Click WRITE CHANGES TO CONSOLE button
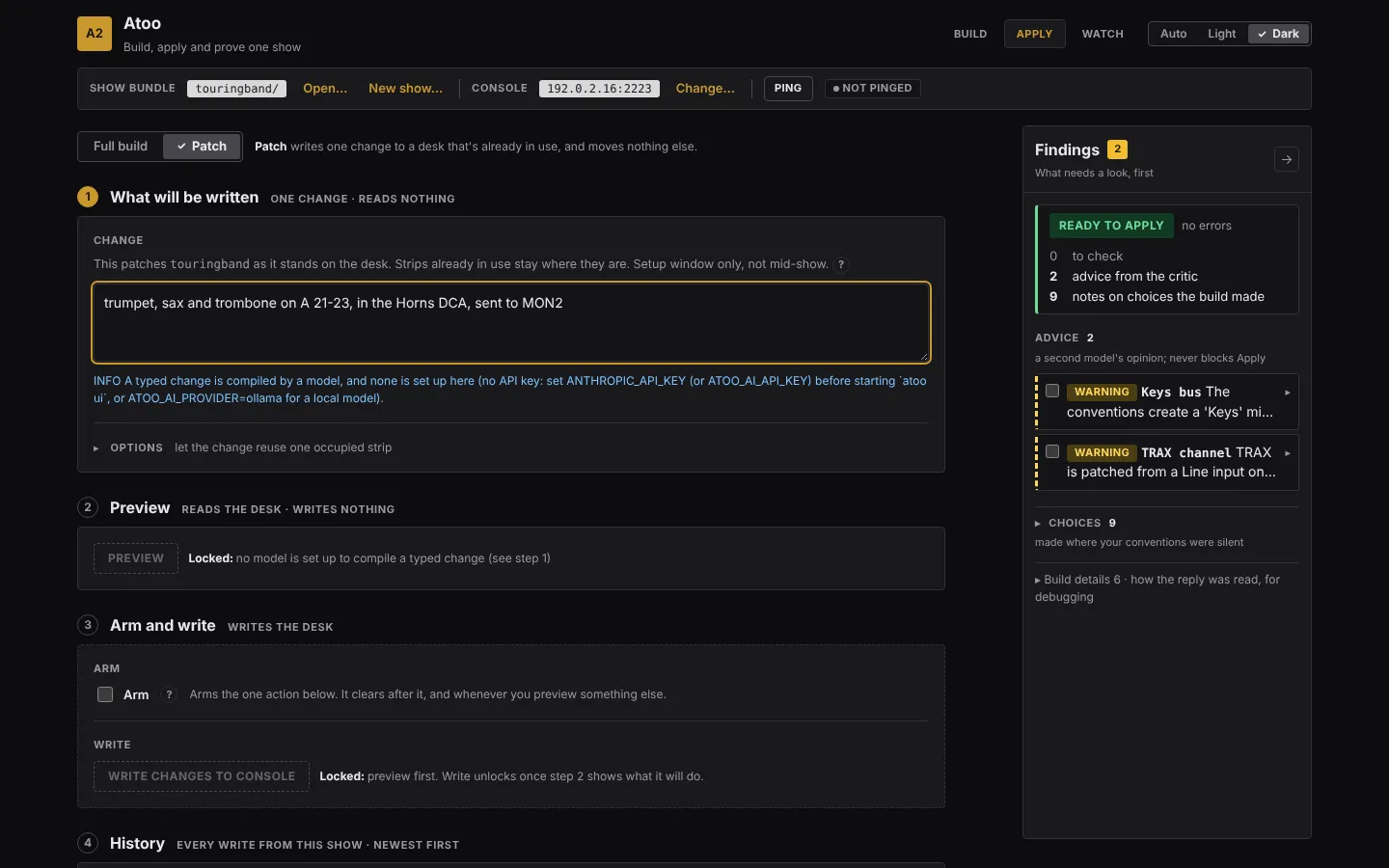Viewport: 1389px width, 868px height. pyautogui.click(x=202, y=776)
